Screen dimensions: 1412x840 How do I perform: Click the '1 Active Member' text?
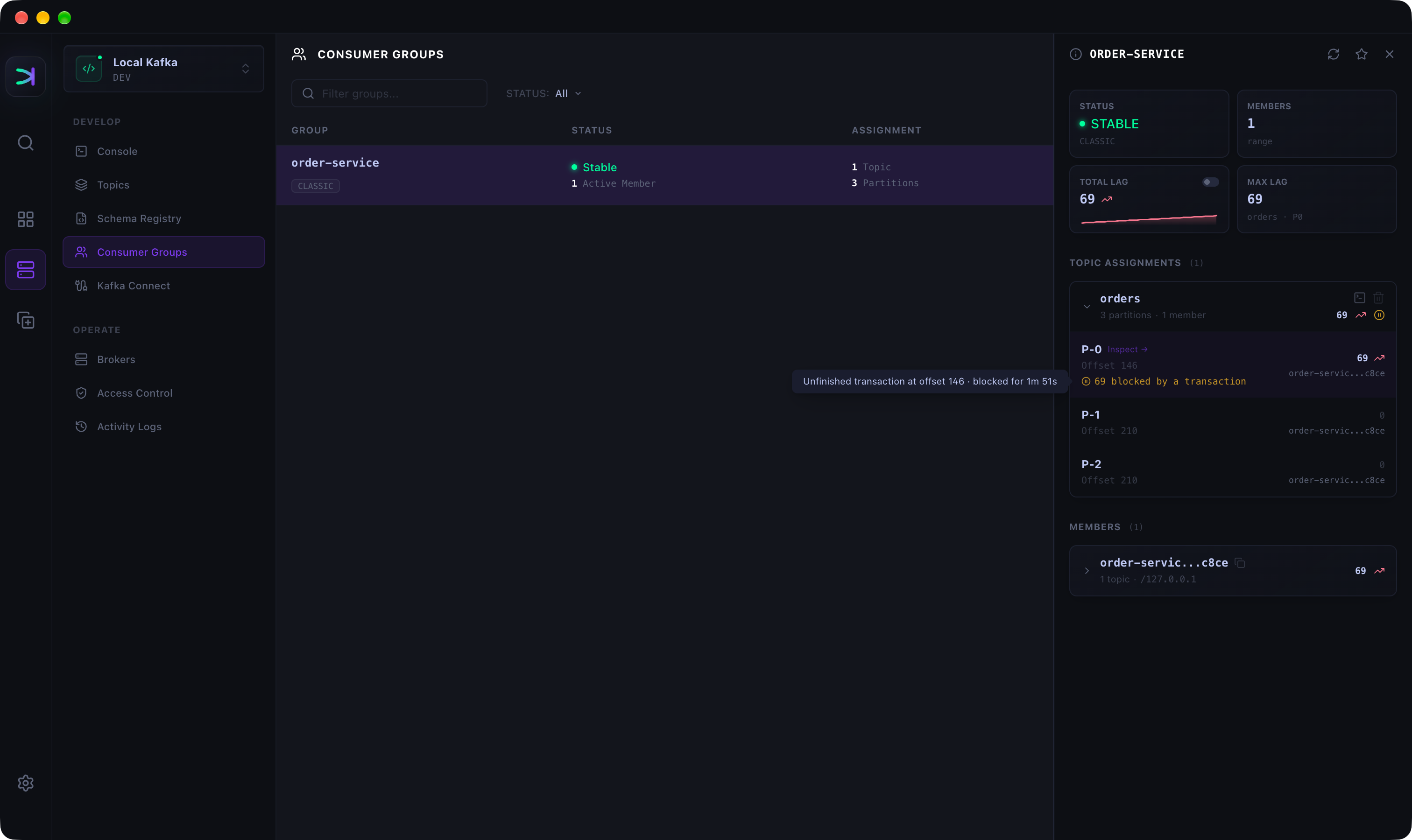pos(614,183)
